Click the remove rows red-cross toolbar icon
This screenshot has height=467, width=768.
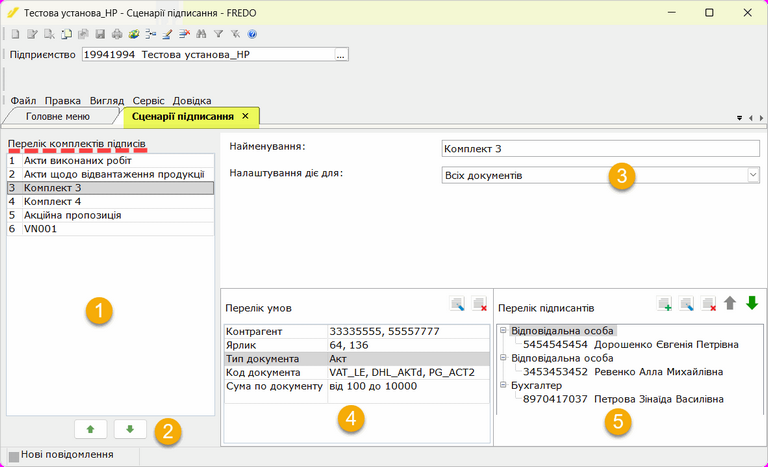(185, 34)
